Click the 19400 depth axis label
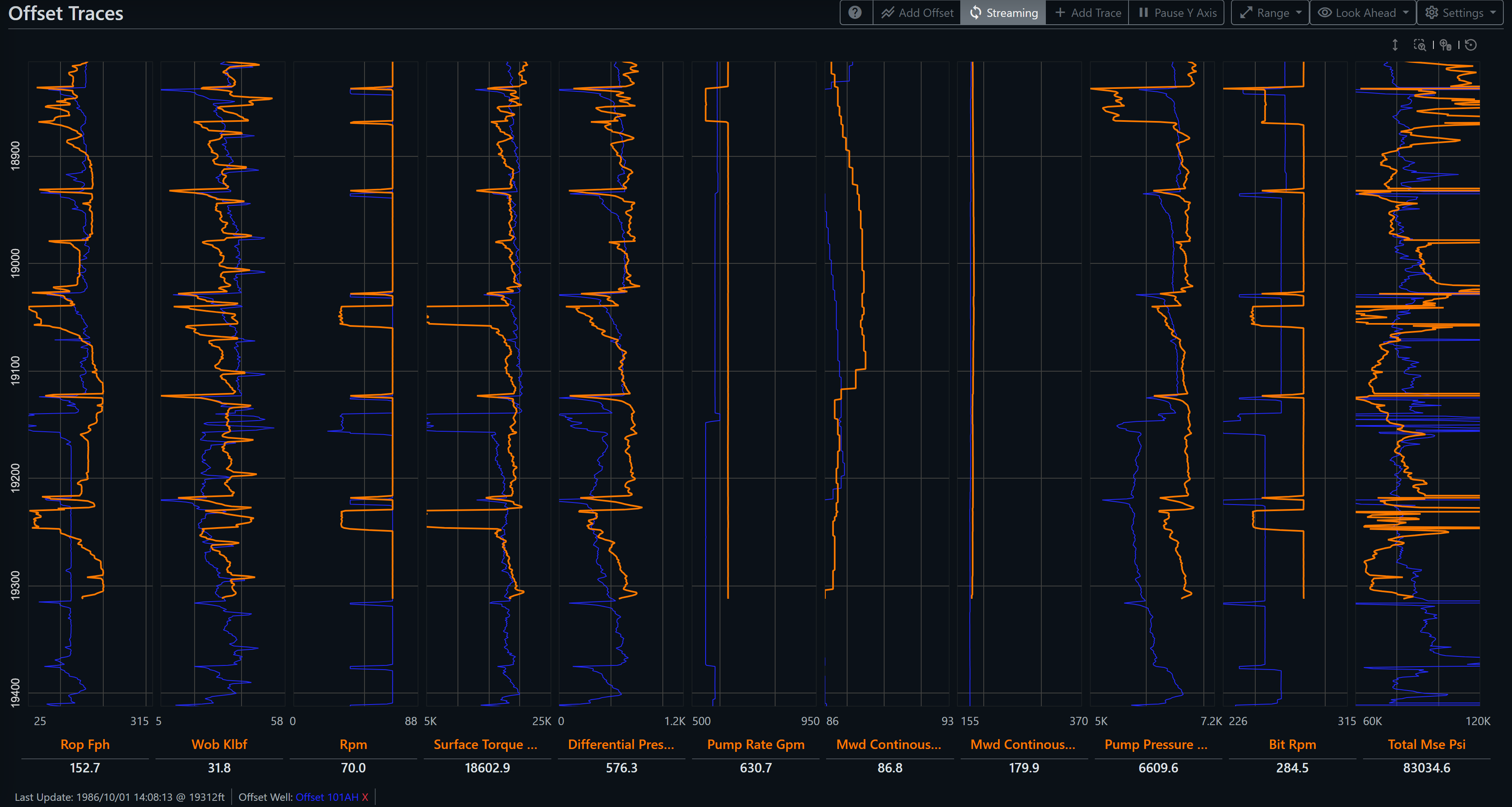1512x807 pixels. (15, 693)
